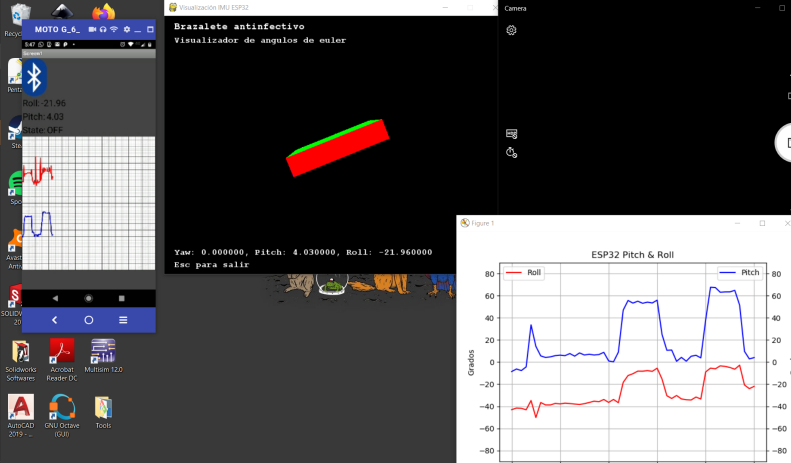Click the Roll legend entry in plot

525,272
